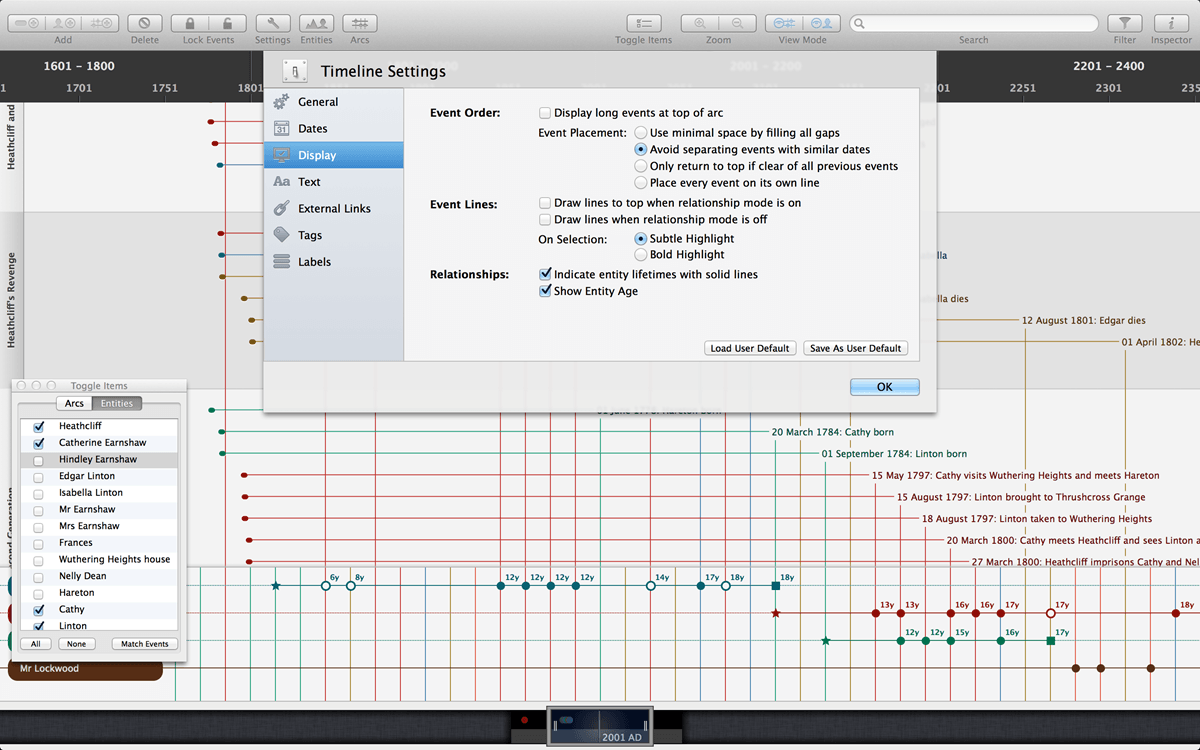Click None button in Toggle Items panel
Viewport: 1200px width, 750px height.
[76, 644]
